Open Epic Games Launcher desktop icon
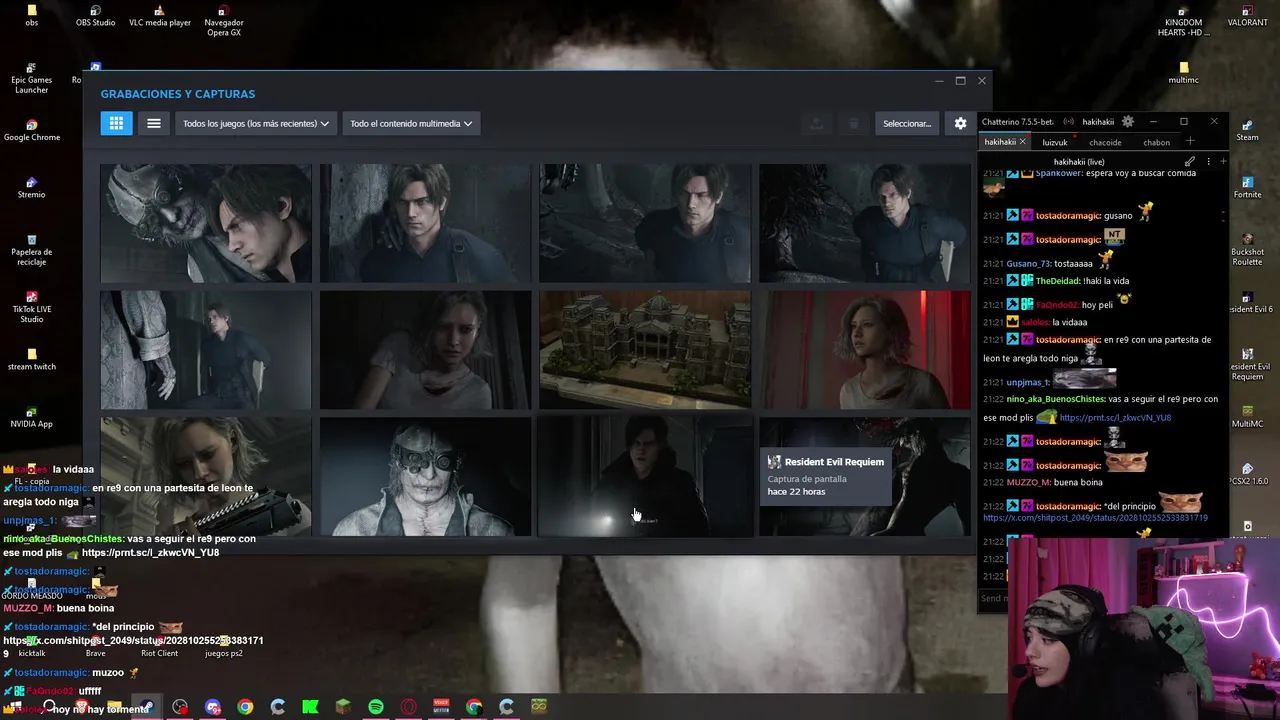The image size is (1280, 720). pyautogui.click(x=32, y=78)
